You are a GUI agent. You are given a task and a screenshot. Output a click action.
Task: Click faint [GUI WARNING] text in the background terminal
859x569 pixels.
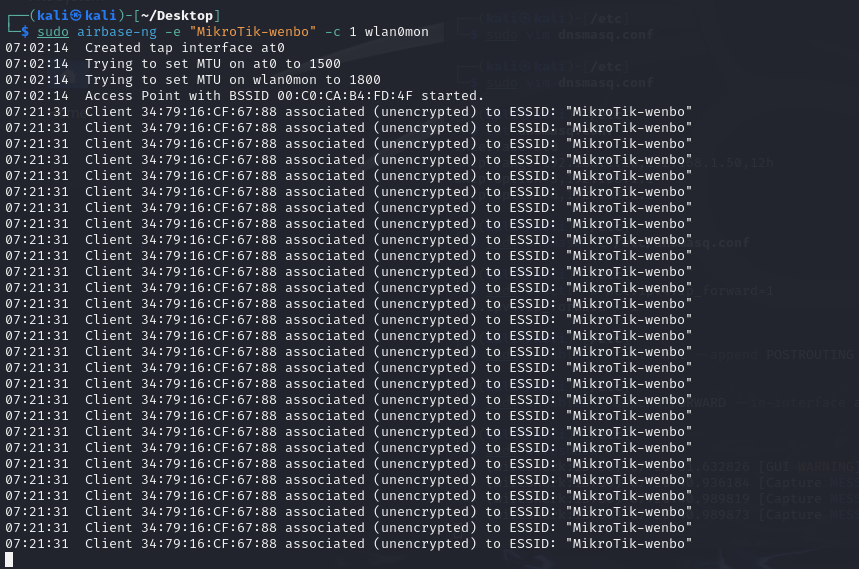(x=809, y=467)
